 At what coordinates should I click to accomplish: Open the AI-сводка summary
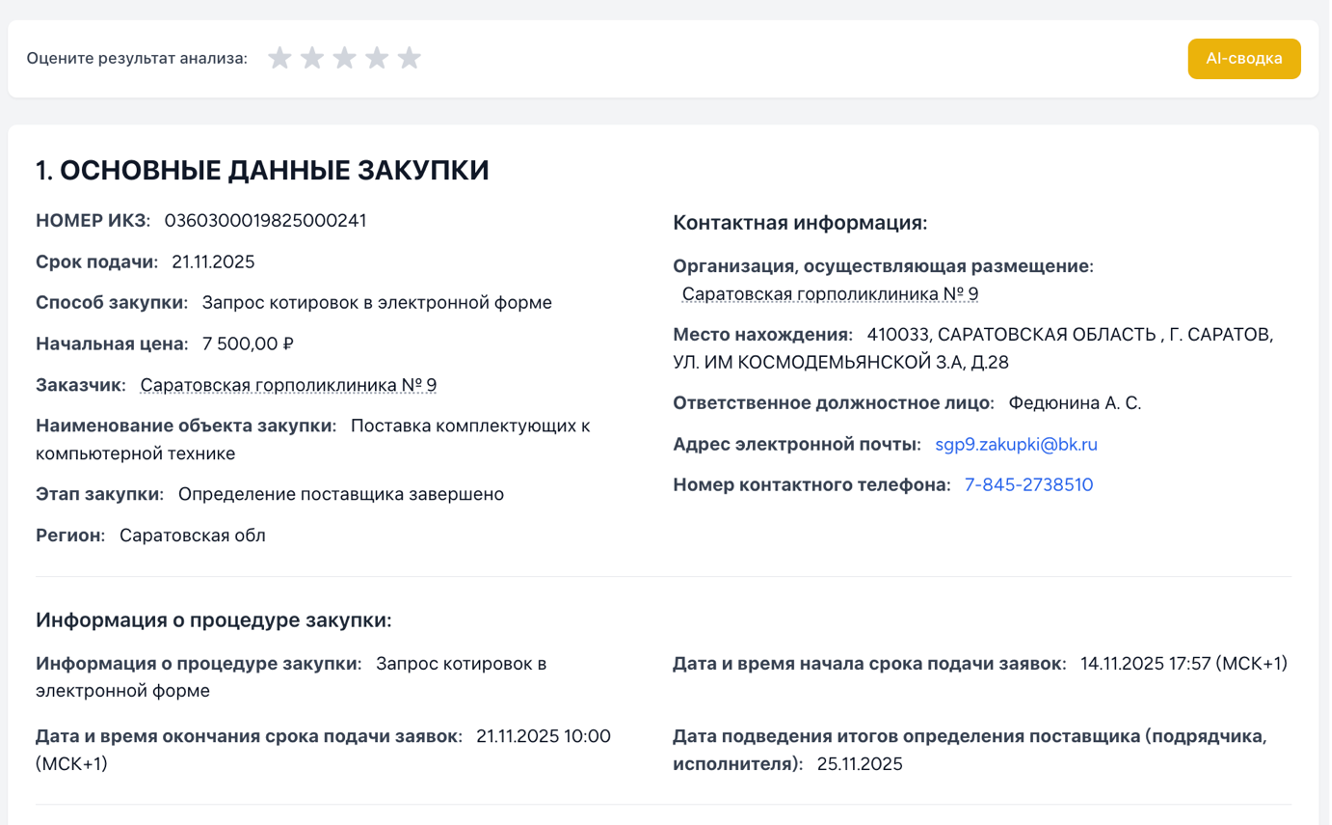(1243, 59)
